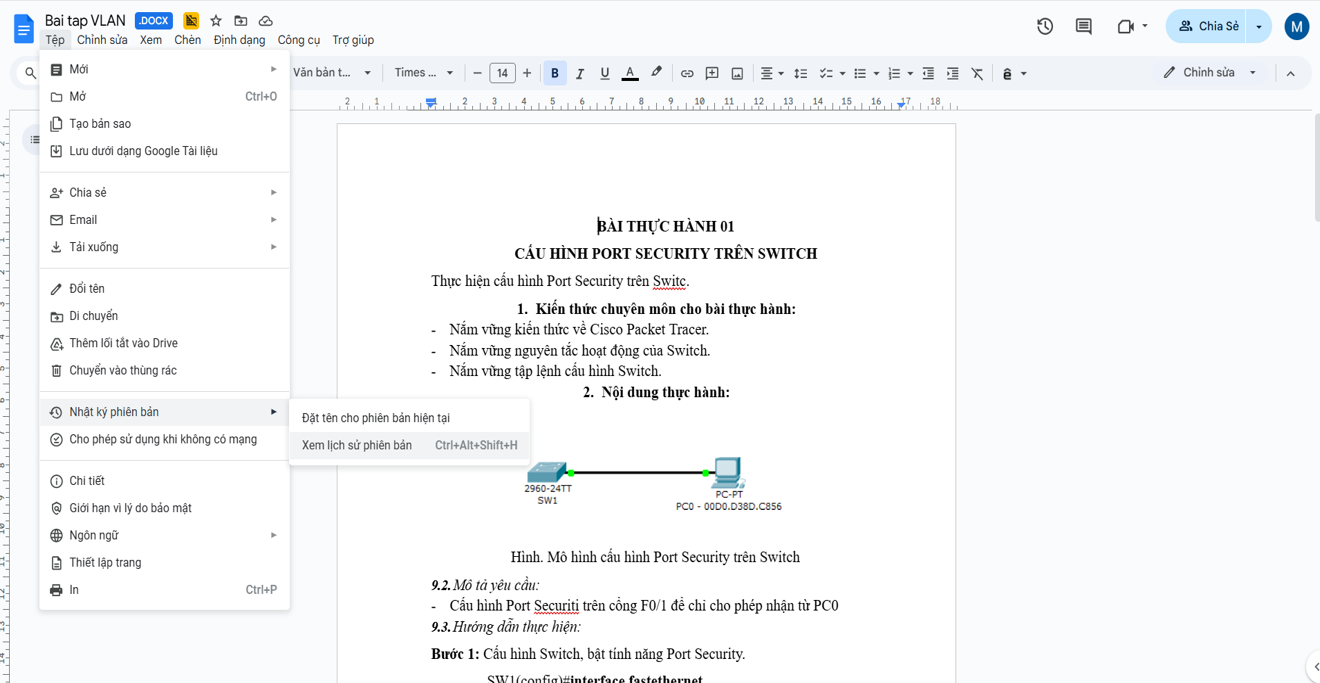This screenshot has width=1320, height=683.
Task: Choose Tạo bản sao from the menu
Action: point(100,124)
